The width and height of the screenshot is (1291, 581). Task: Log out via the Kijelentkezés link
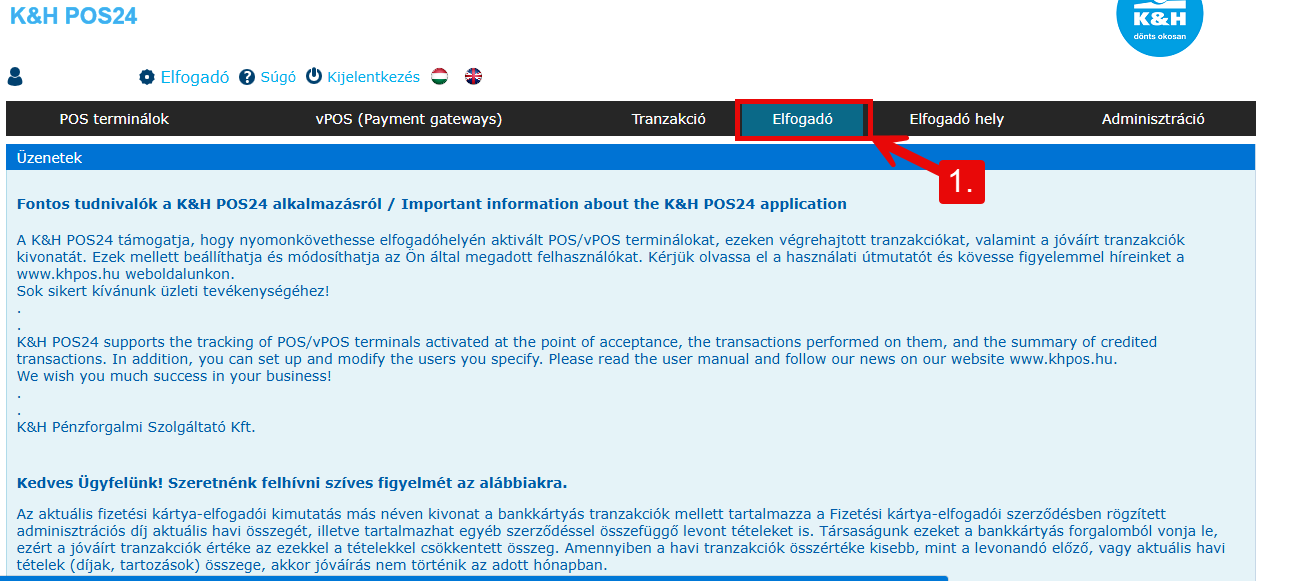pos(373,77)
